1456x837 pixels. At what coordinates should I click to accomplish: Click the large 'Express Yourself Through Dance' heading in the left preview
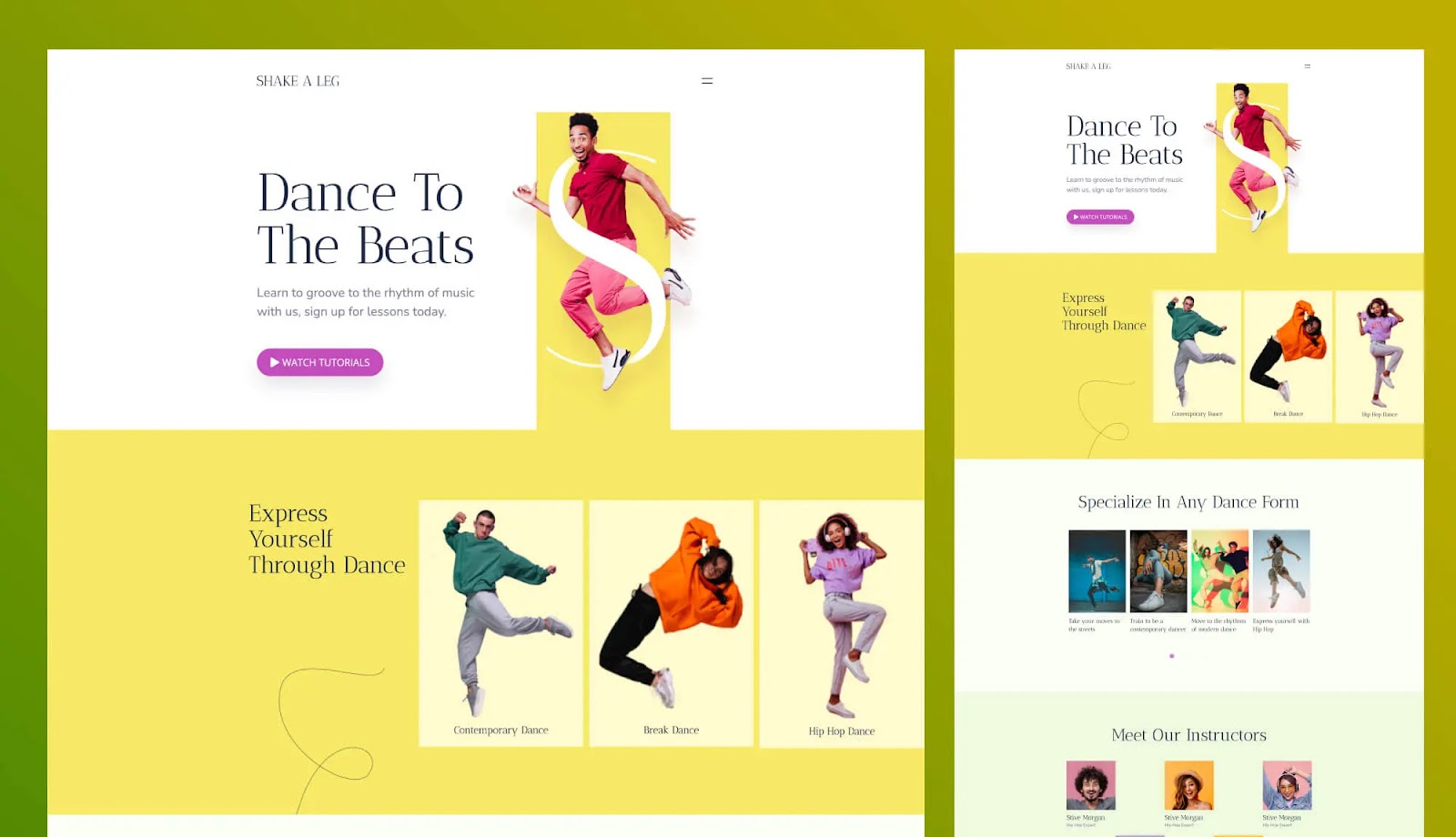(x=327, y=540)
